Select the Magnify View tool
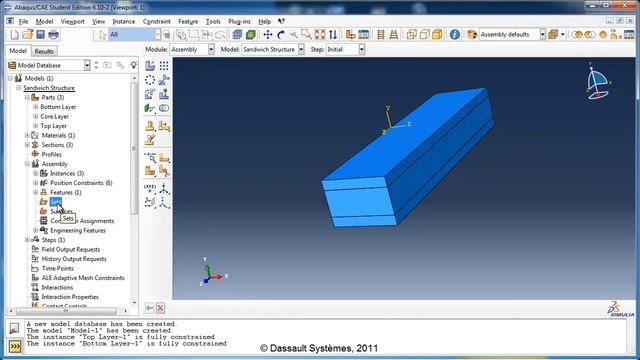 [x=293, y=35]
